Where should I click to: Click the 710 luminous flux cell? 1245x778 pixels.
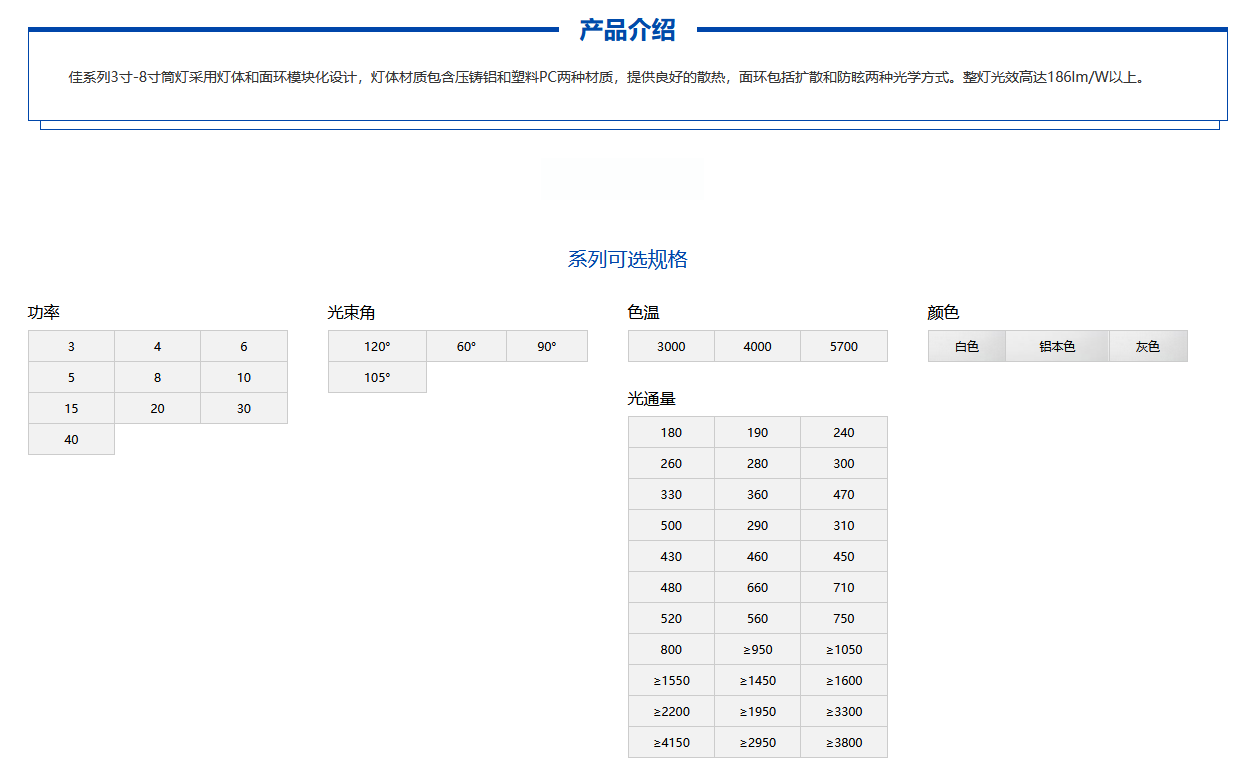point(844,587)
